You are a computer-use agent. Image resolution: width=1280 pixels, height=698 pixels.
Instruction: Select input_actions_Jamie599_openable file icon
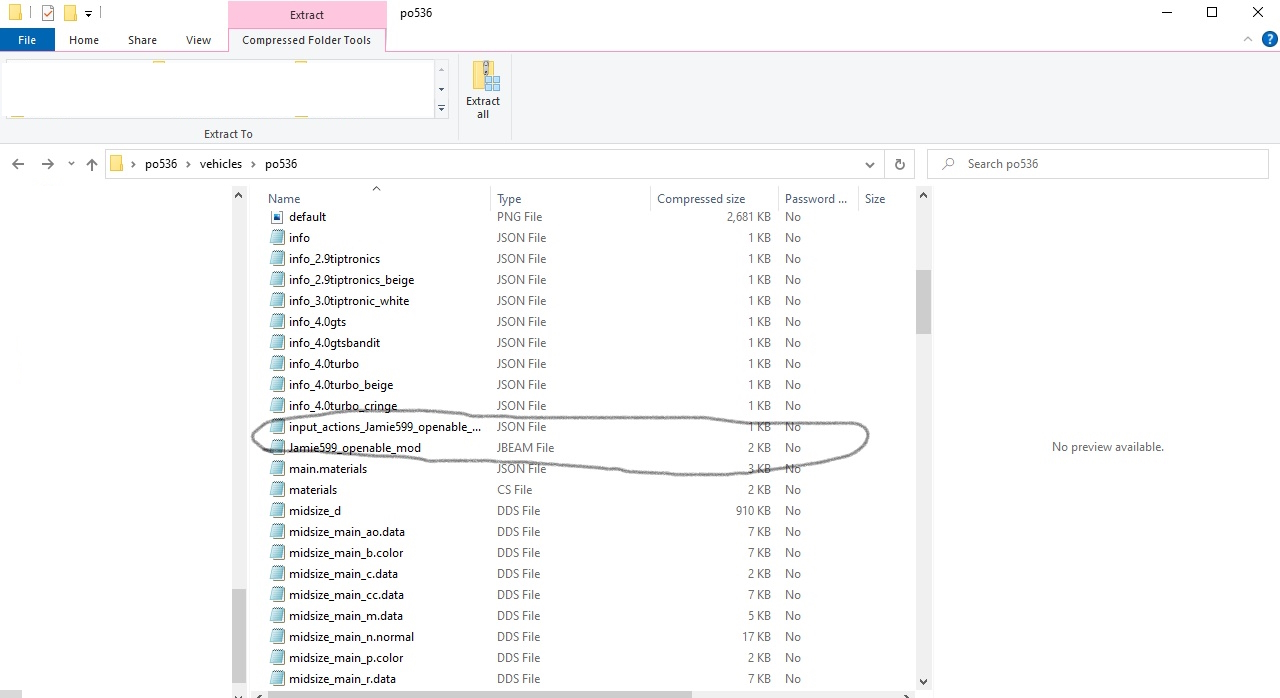pyautogui.click(x=278, y=427)
